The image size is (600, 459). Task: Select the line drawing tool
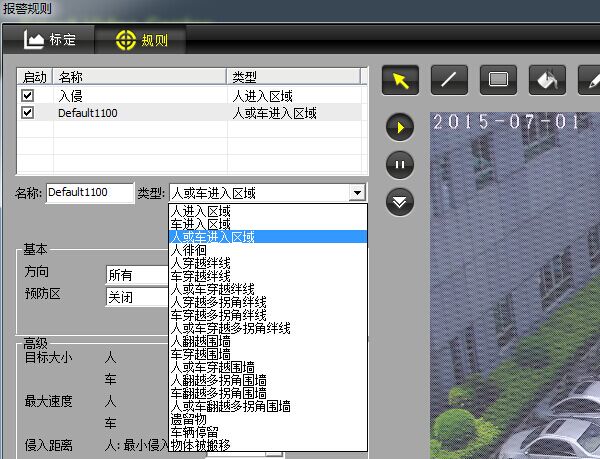point(449,80)
